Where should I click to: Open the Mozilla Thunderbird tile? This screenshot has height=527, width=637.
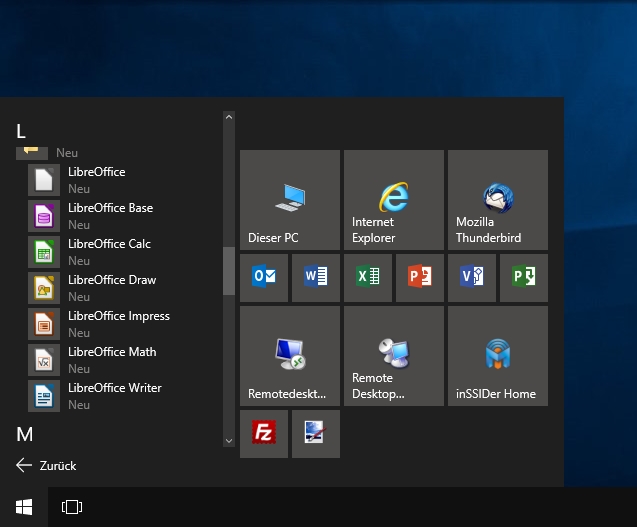[x=498, y=200]
